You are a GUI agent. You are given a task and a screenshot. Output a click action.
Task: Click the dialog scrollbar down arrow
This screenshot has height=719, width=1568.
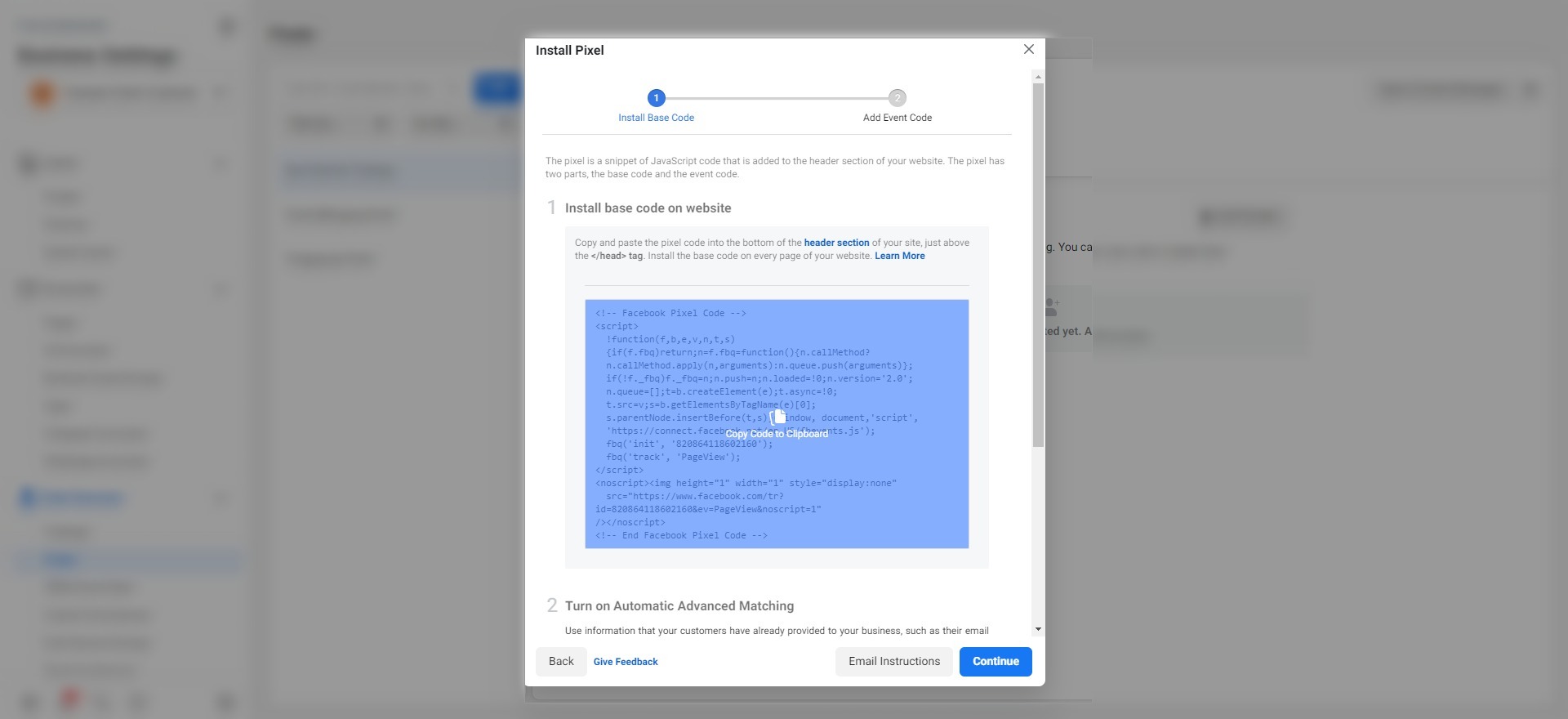1038,629
